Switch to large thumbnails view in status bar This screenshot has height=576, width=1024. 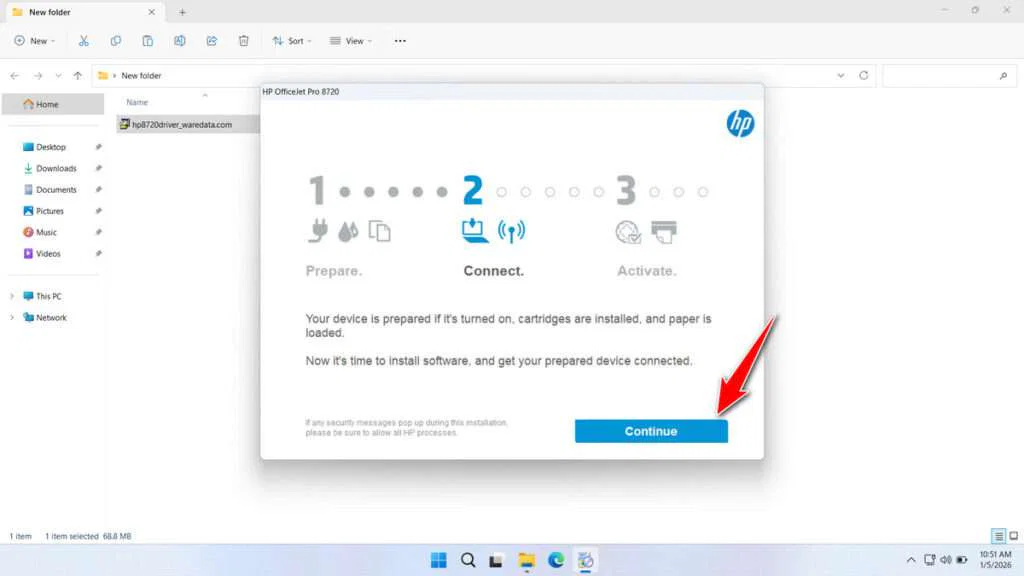1012,534
